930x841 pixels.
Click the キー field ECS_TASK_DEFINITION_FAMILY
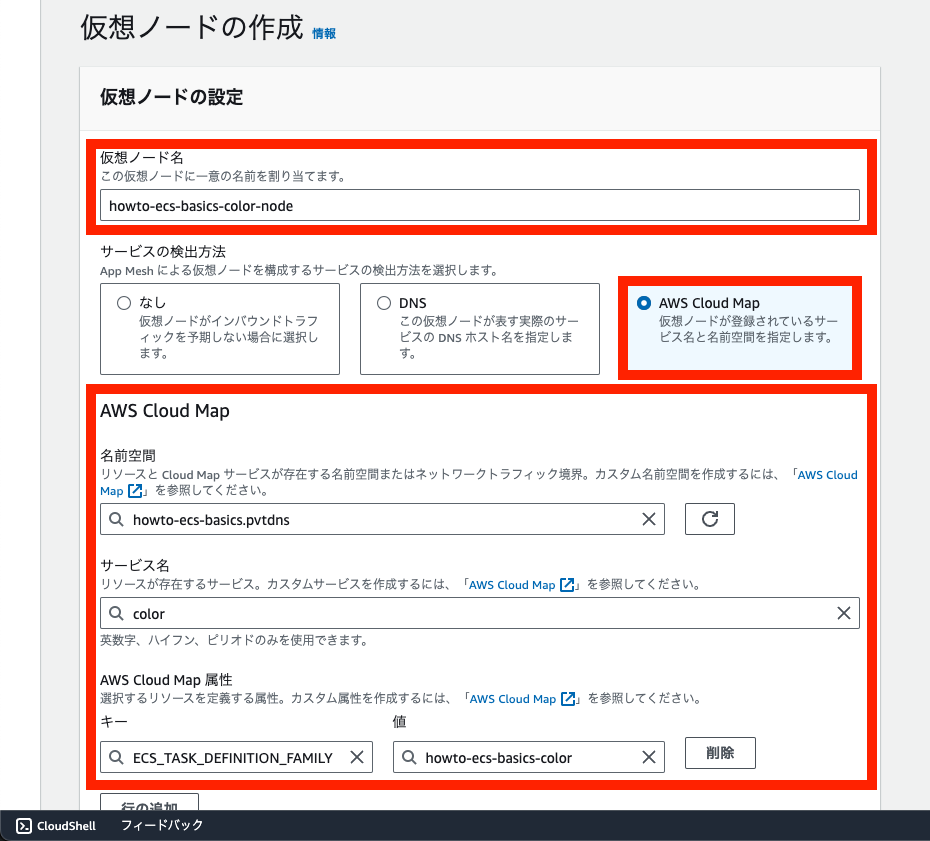[236, 757]
